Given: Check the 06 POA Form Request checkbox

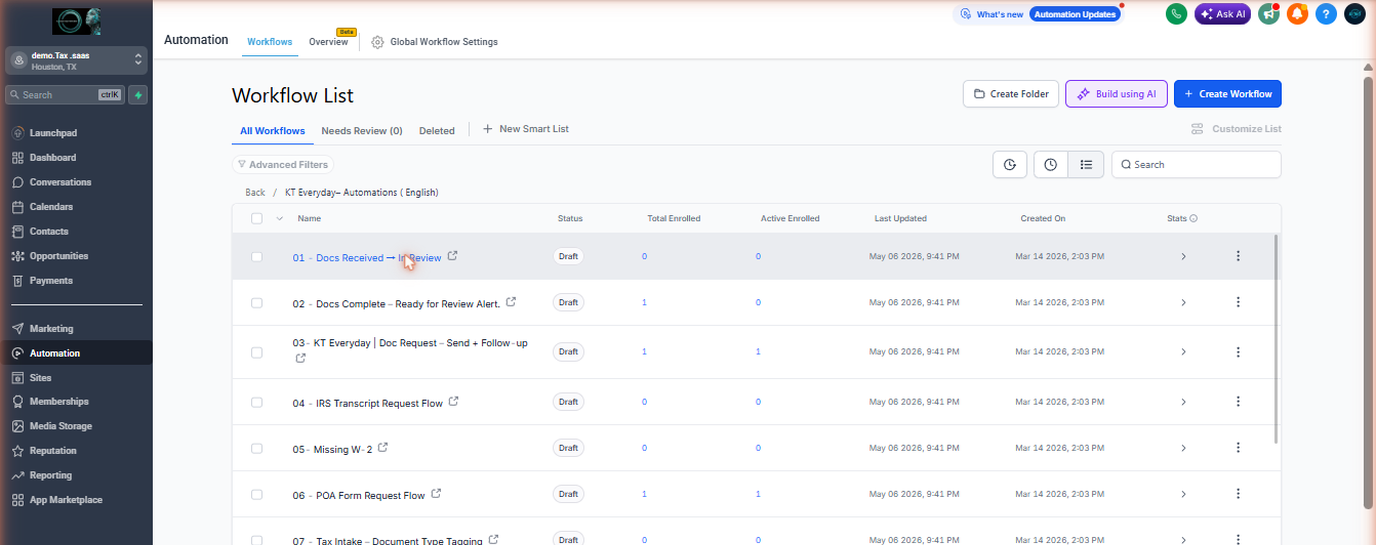Looking at the screenshot, I should coord(257,494).
